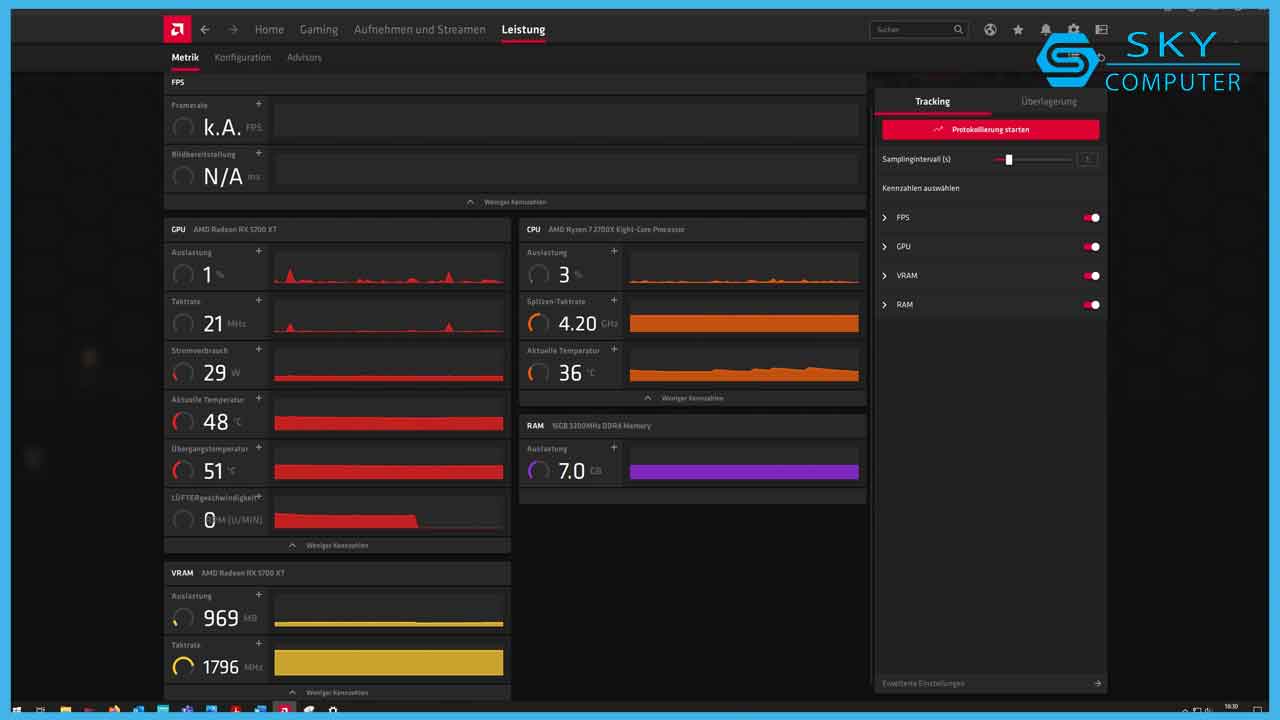Open notifications via the bell icon
This screenshot has width=1280, height=720.
click(x=1046, y=30)
